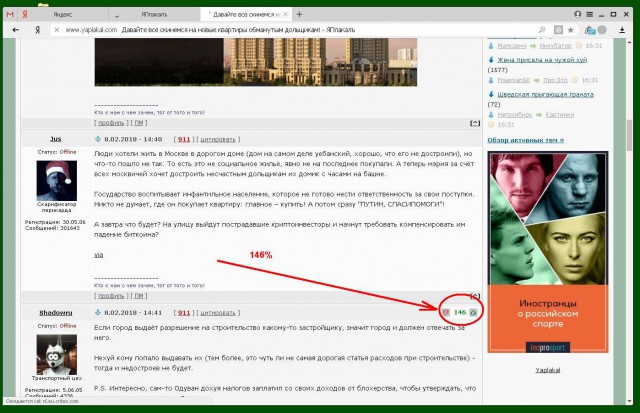Open user Shadowru's profile name link
640x413 pixels.
pos(56,312)
